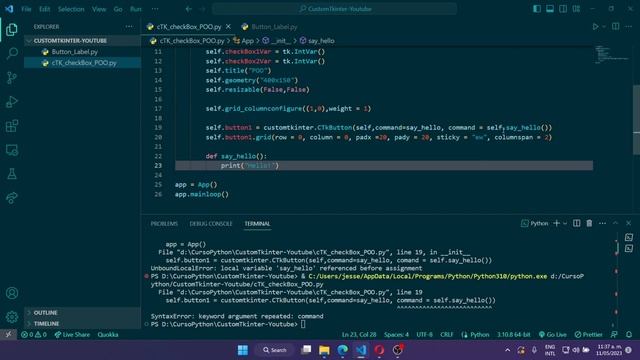The height and width of the screenshot is (360, 640).
Task: Open Explorer Views and More Actions
Action: (x=129, y=27)
